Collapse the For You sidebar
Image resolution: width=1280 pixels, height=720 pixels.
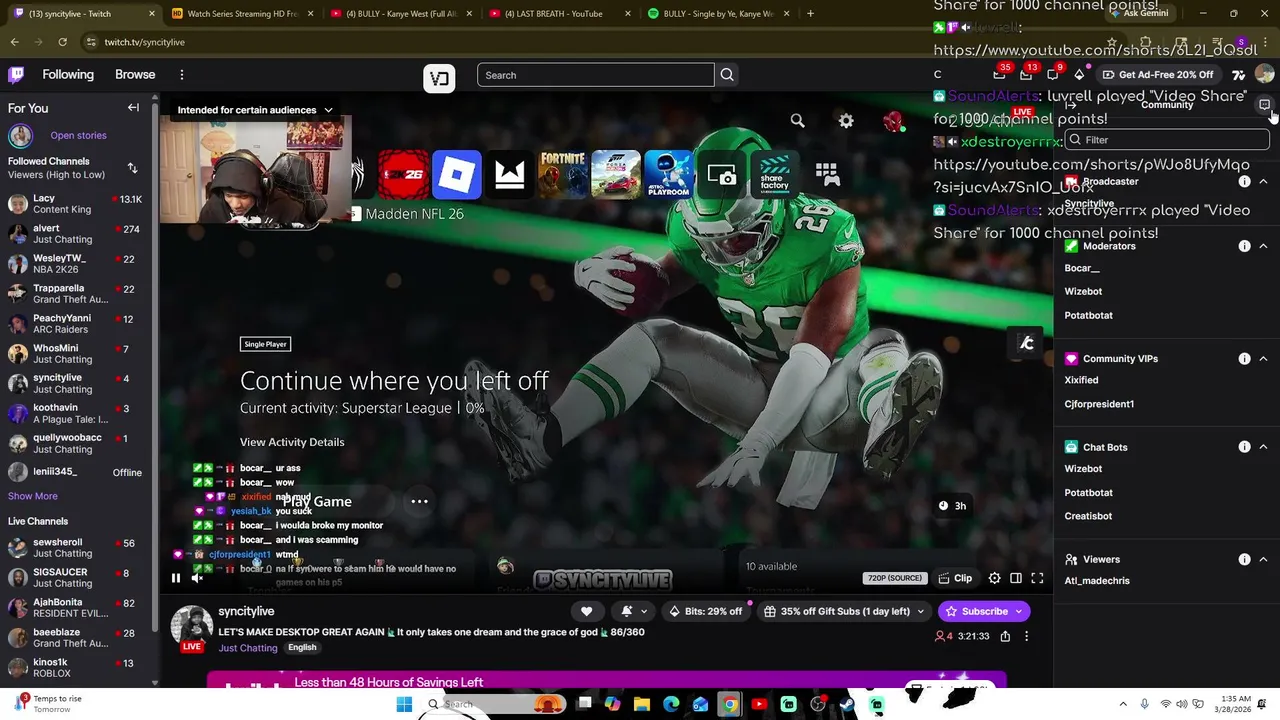pos(133,108)
